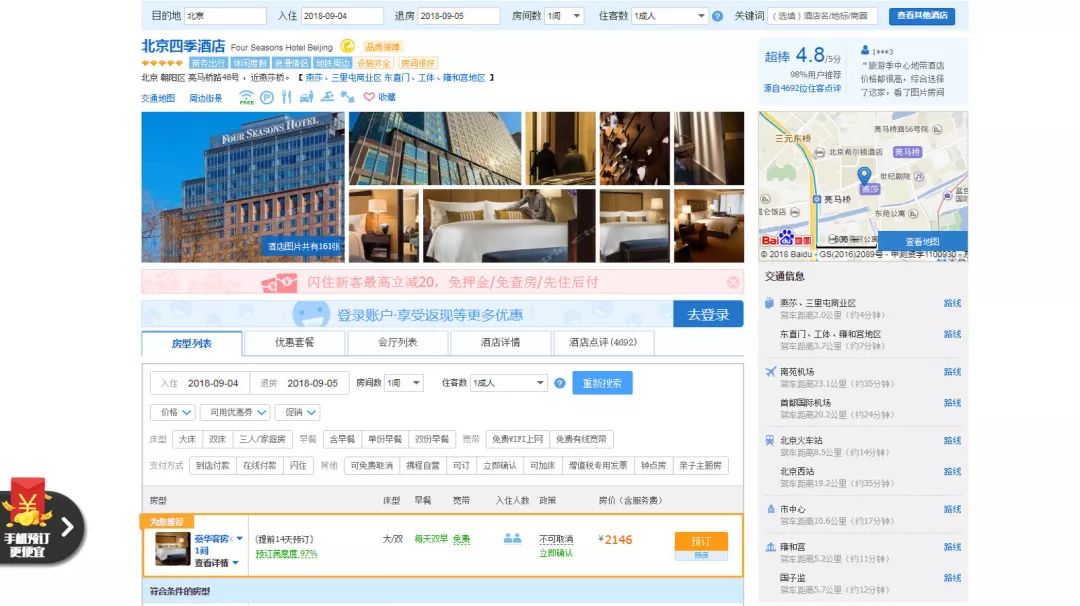The height and width of the screenshot is (606, 1080).
Task: Toggle the 在线付款 payment filter
Action: click(x=260, y=466)
